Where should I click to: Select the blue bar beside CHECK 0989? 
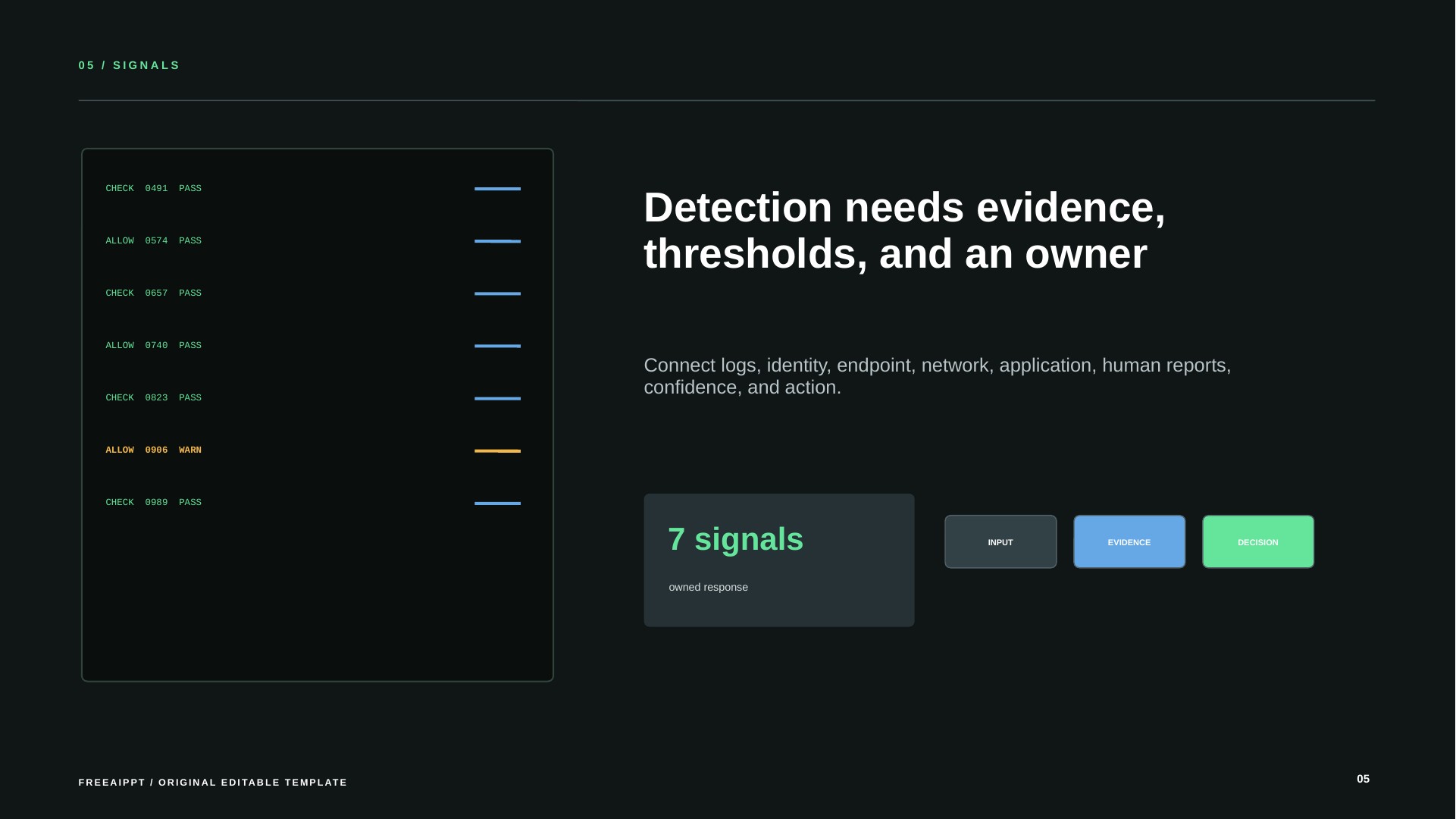497,503
